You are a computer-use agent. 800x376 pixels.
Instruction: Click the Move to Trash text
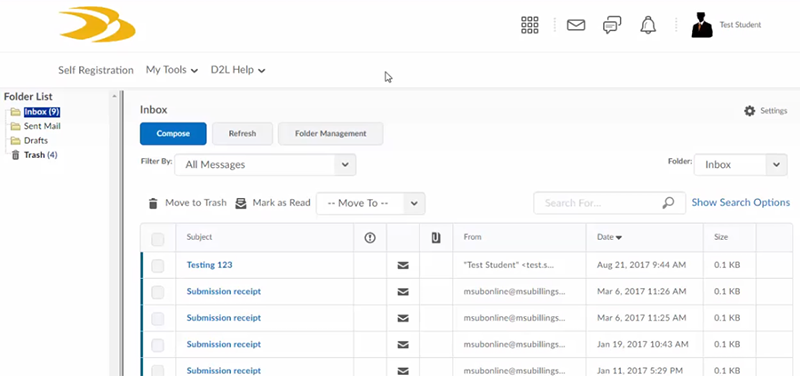[x=195, y=203]
